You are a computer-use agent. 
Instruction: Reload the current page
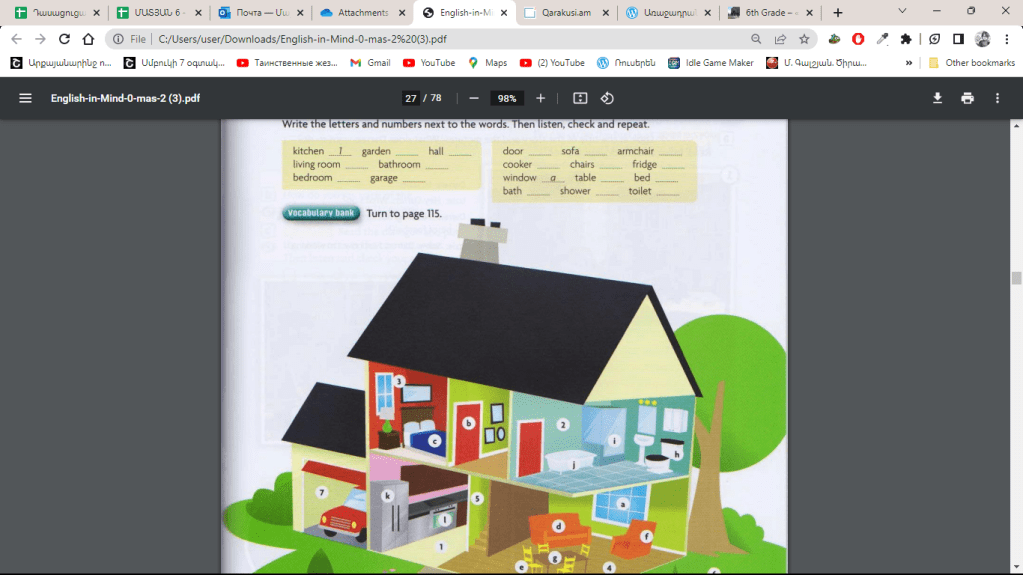(x=64, y=39)
